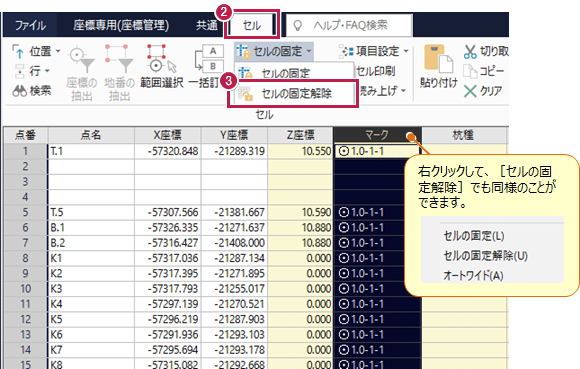Click the 座標の抽出 icon
580x369 pixels.
click(81, 59)
